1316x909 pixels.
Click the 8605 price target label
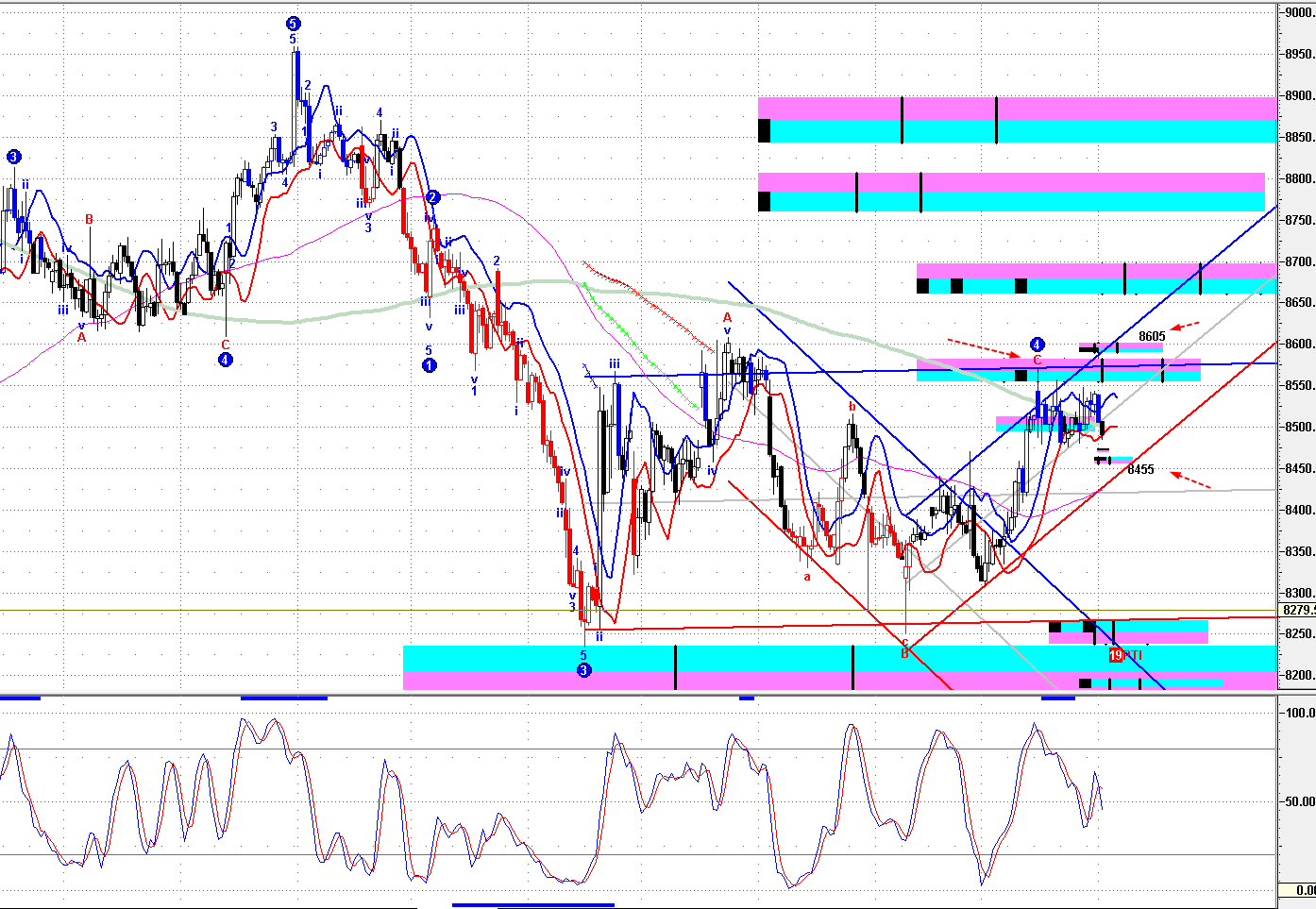(1152, 336)
